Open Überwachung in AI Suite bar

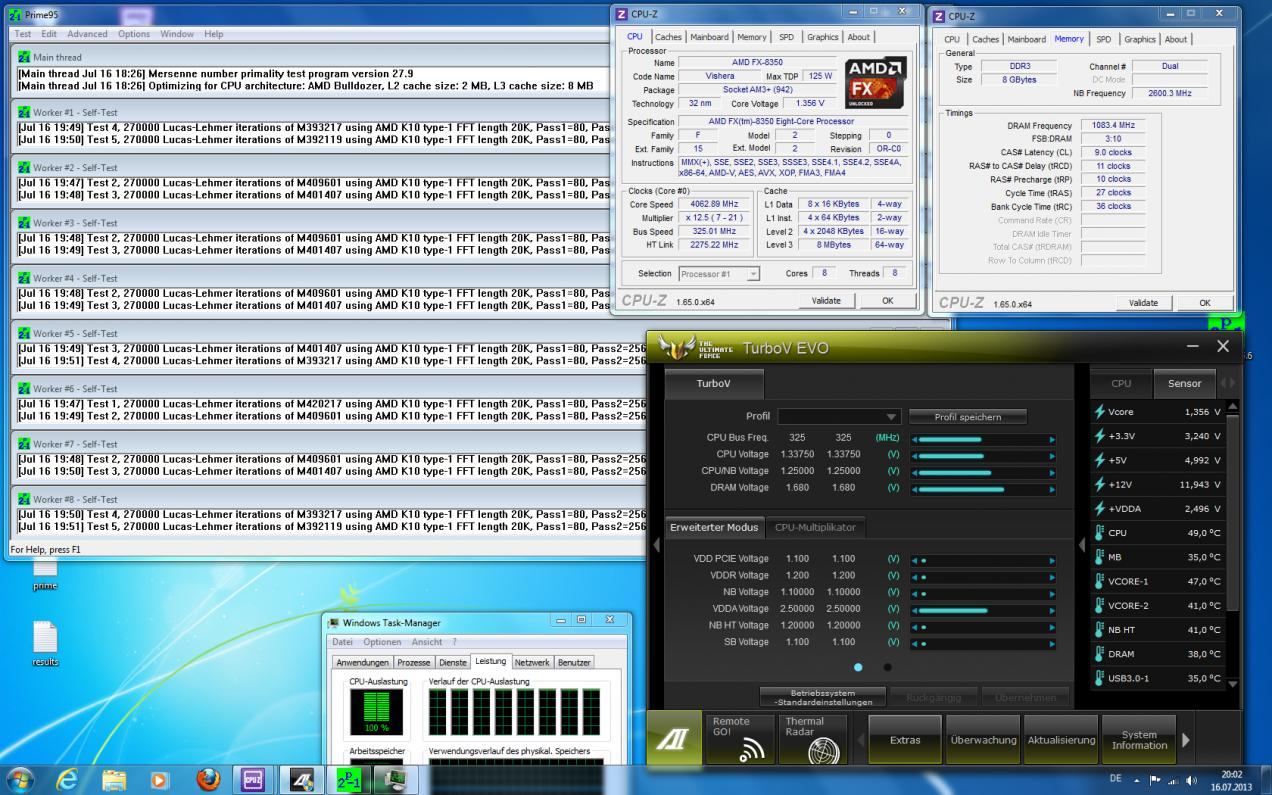pyautogui.click(x=983, y=740)
